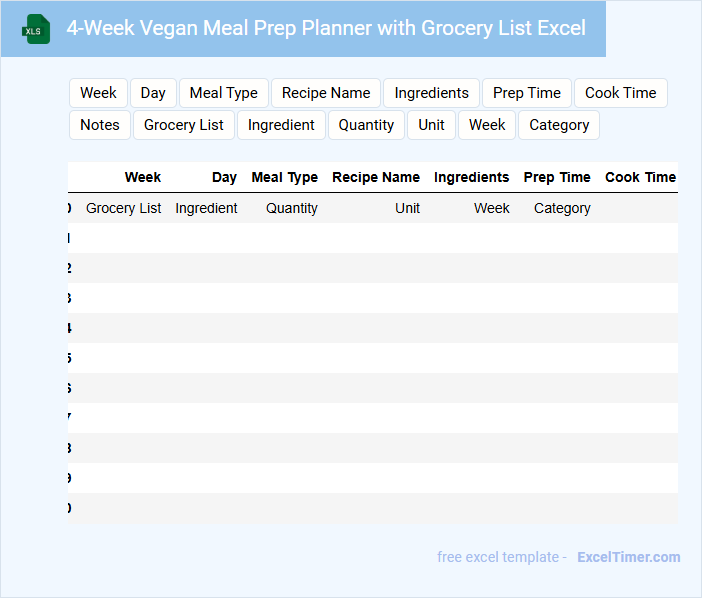The width and height of the screenshot is (702, 598).
Task: Click the green XLS file icon
Action: click(36, 29)
